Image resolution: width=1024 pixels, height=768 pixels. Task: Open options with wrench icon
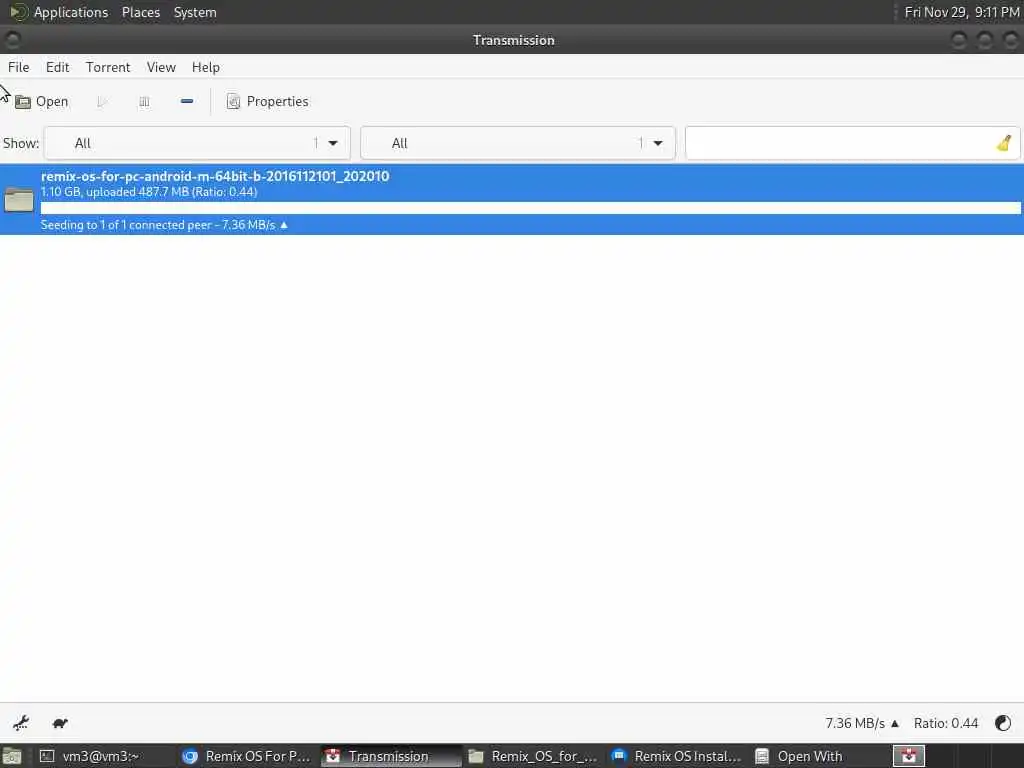pyautogui.click(x=21, y=723)
